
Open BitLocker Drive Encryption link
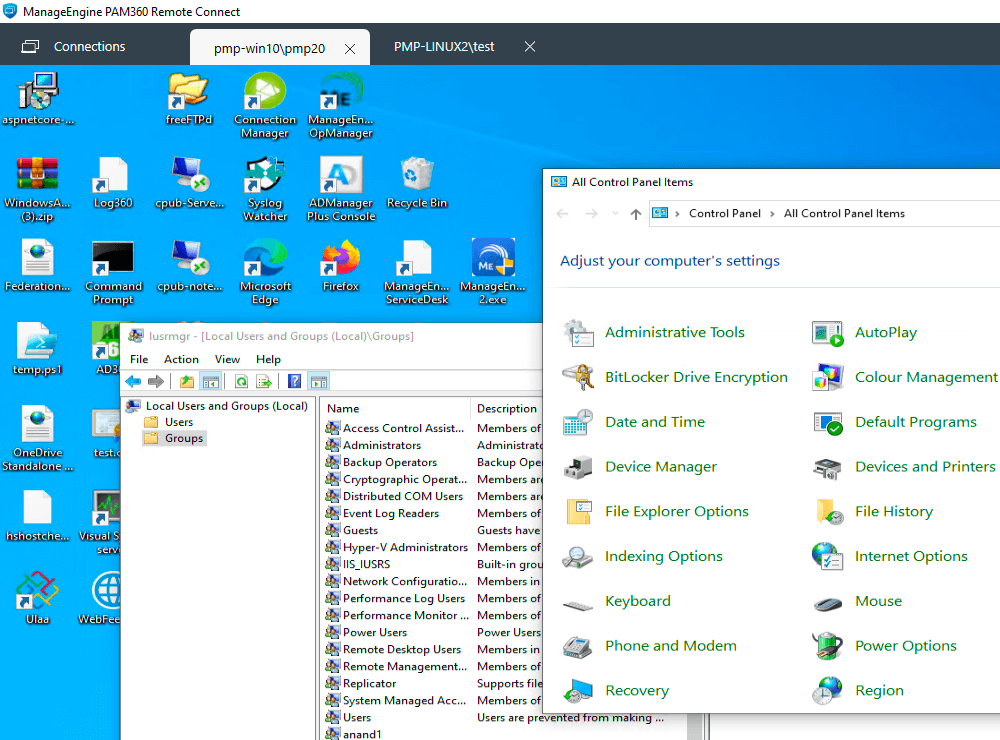coord(696,377)
